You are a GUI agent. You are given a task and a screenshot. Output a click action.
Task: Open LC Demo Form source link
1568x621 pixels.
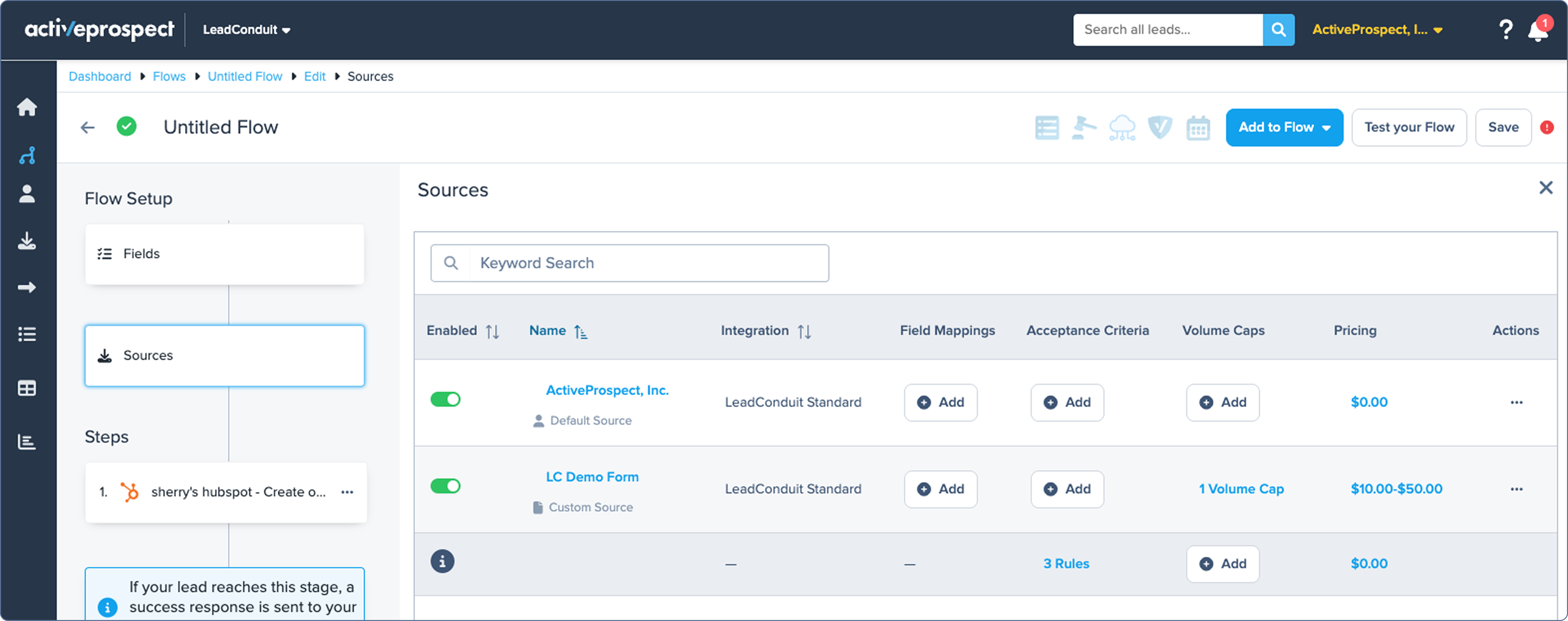coord(592,477)
